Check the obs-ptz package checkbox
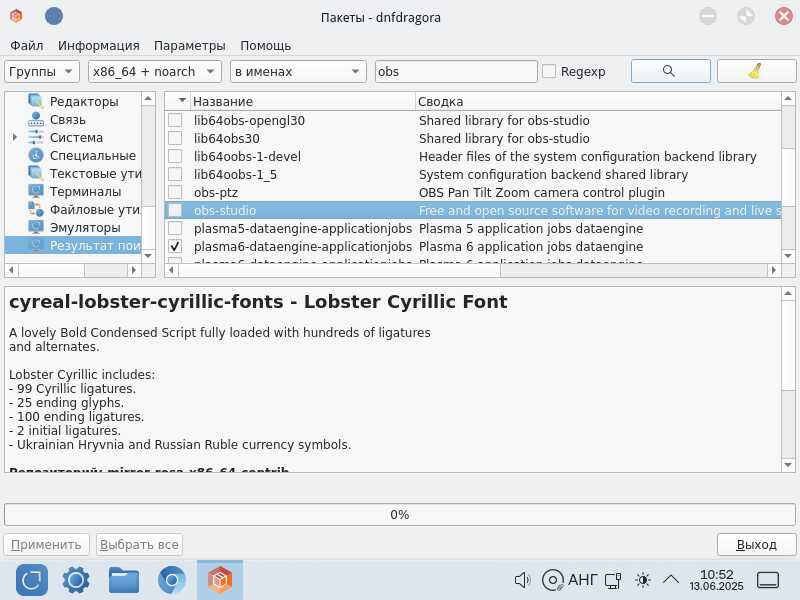 click(x=175, y=192)
